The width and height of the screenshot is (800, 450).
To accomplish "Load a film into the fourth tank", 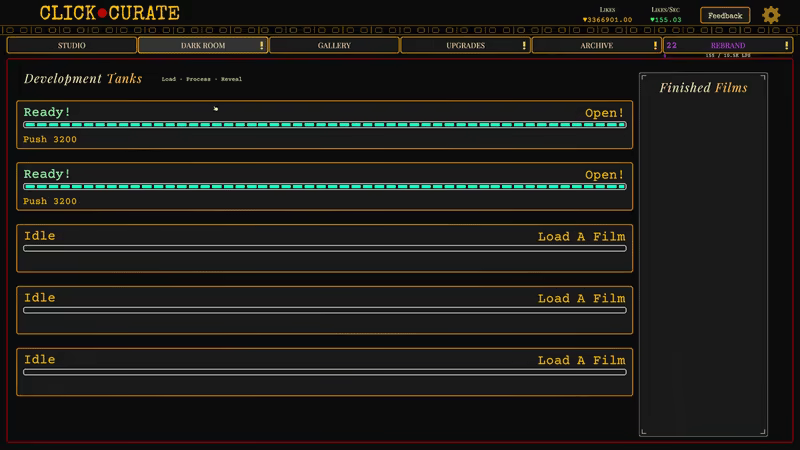I will (581, 298).
